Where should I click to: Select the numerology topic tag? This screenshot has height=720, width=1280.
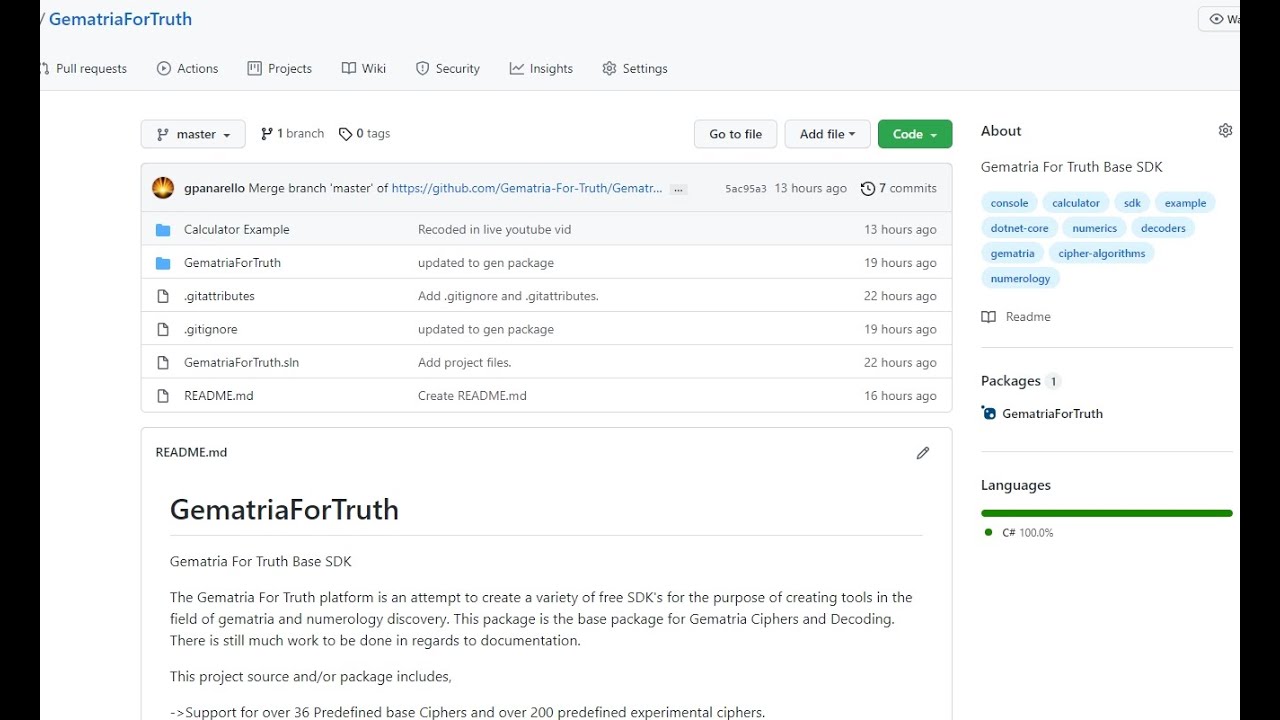click(1020, 279)
